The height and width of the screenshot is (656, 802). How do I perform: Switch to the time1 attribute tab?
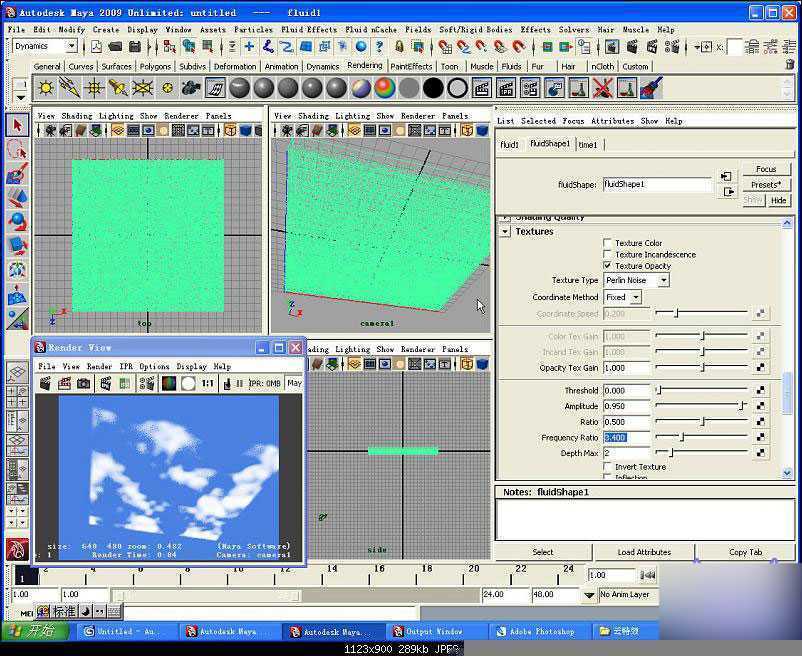point(588,145)
